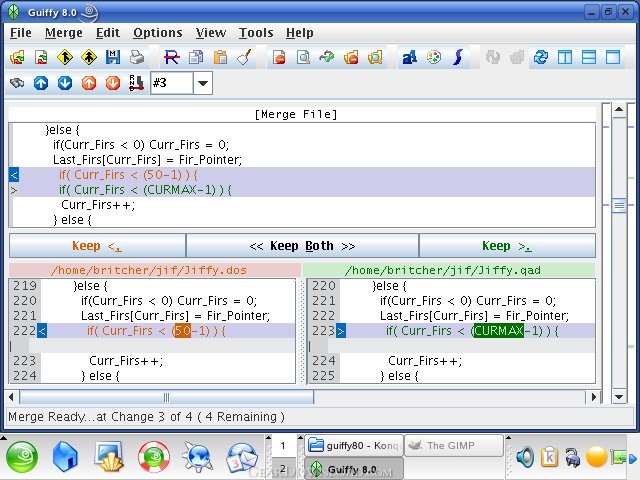Viewport: 640px width, 480px height.
Task: Click the horizontal scrollbar thumb
Action: (167, 397)
